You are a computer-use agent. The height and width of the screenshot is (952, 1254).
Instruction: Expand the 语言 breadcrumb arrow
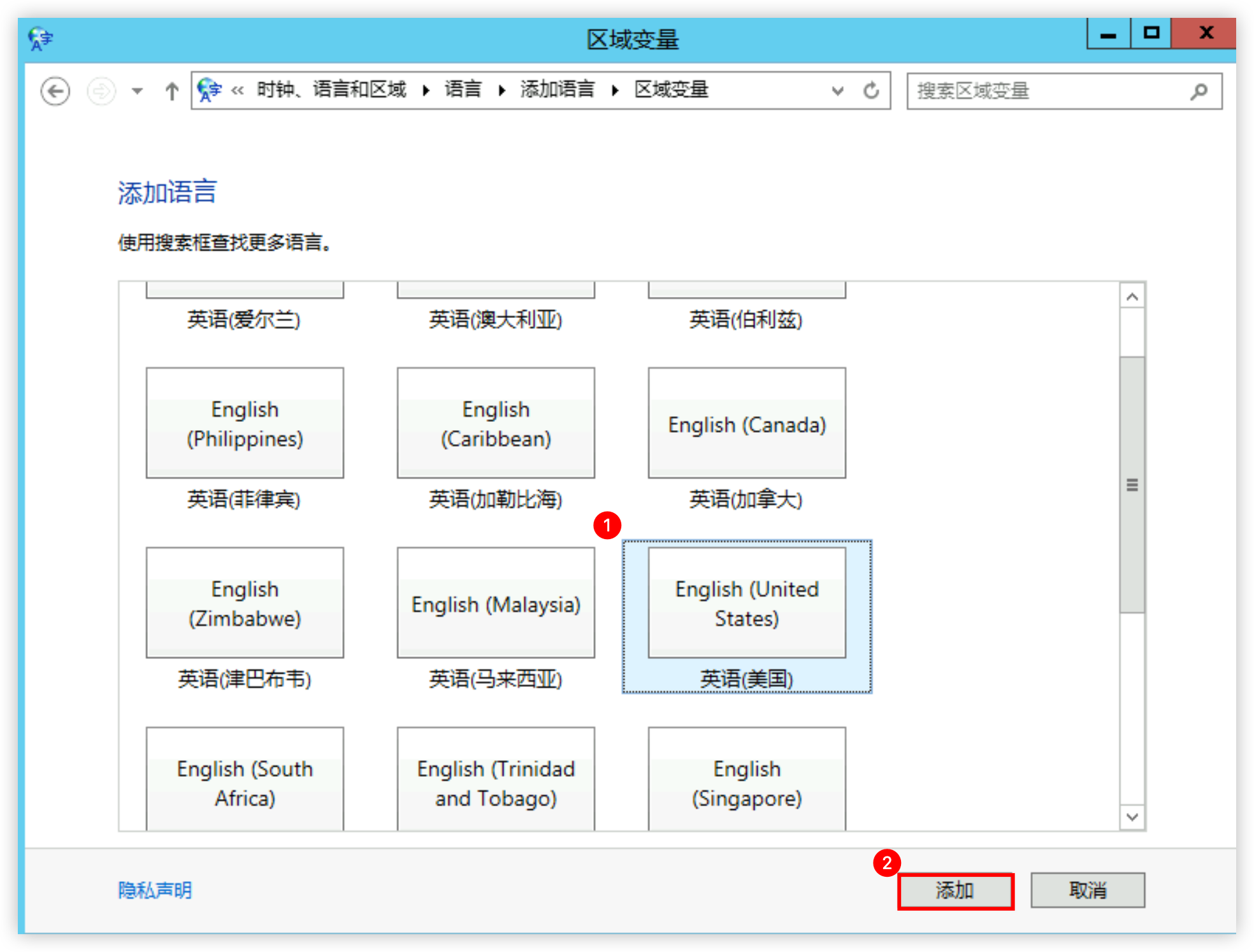point(502,90)
